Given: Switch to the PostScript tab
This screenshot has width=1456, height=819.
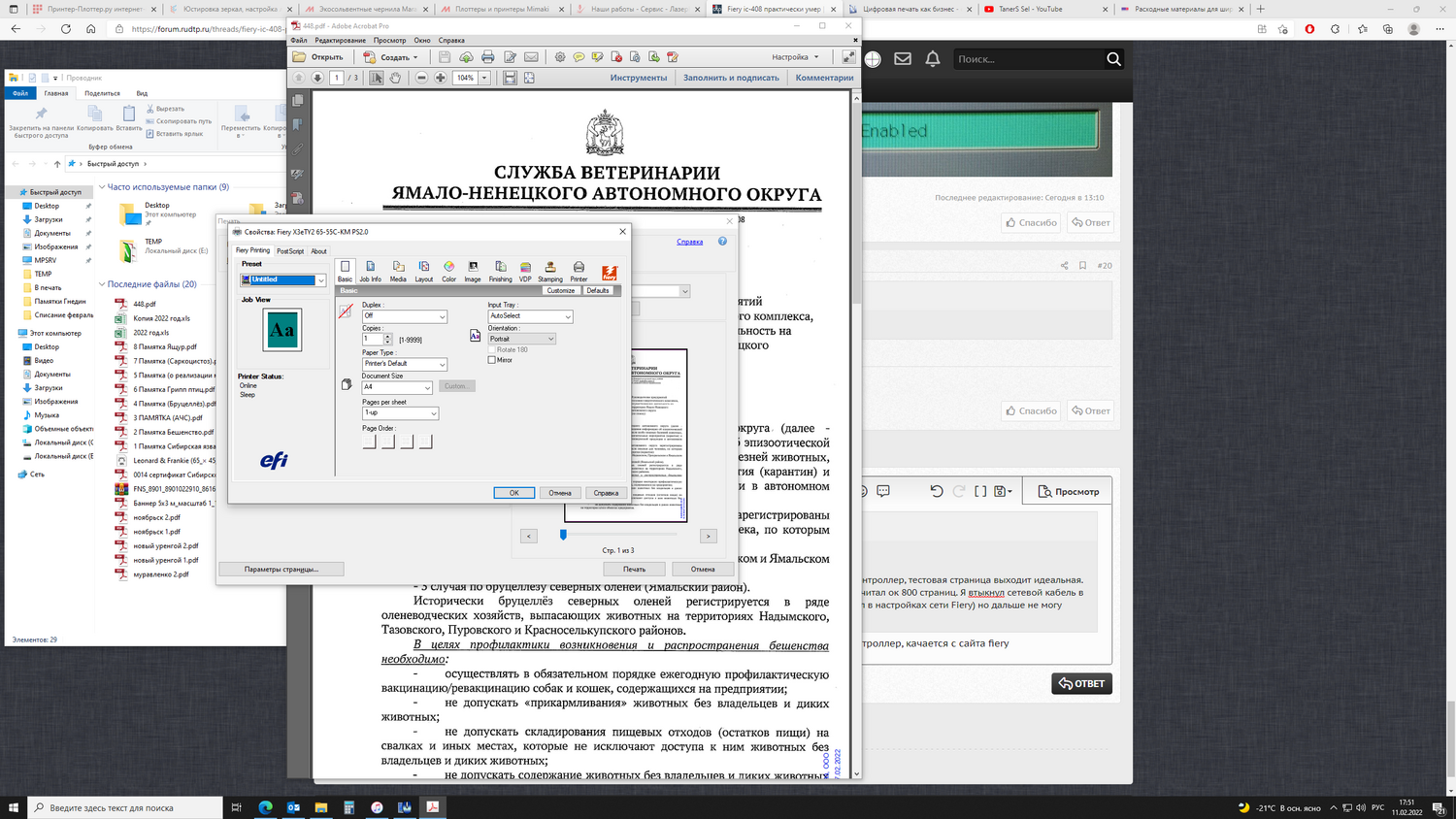Looking at the screenshot, I should (x=290, y=251).
